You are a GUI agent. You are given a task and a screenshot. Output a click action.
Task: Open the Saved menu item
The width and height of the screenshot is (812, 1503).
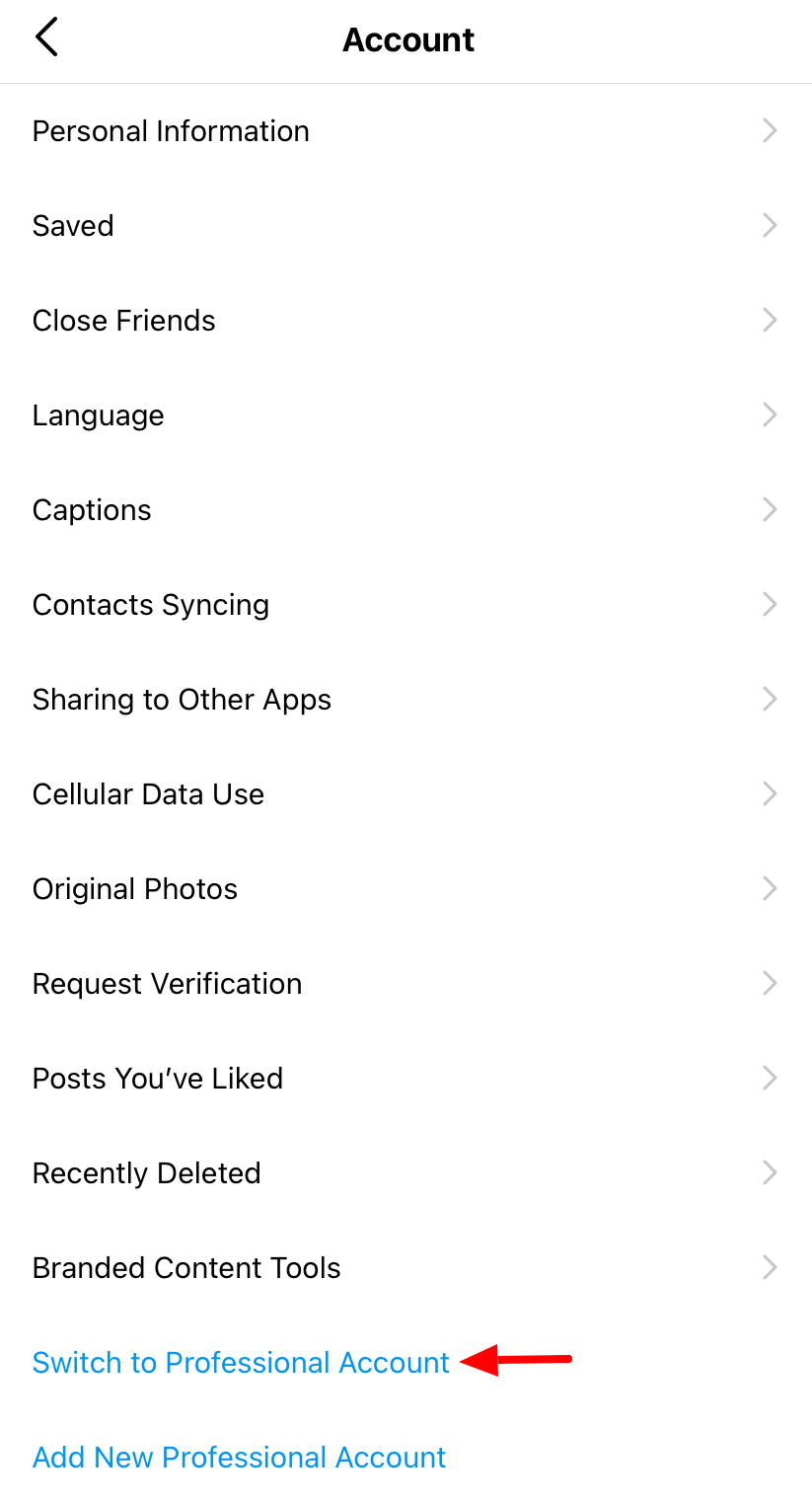point(73,226)
